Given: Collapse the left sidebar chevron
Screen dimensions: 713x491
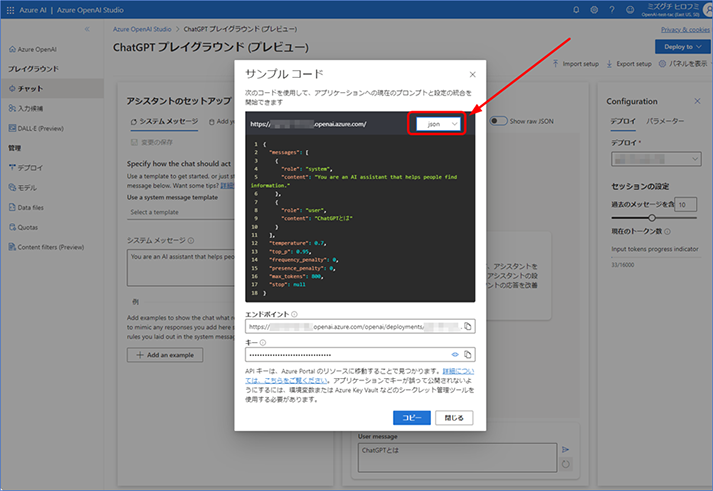Looking at the screenshot, I should [x=87, y=29].
